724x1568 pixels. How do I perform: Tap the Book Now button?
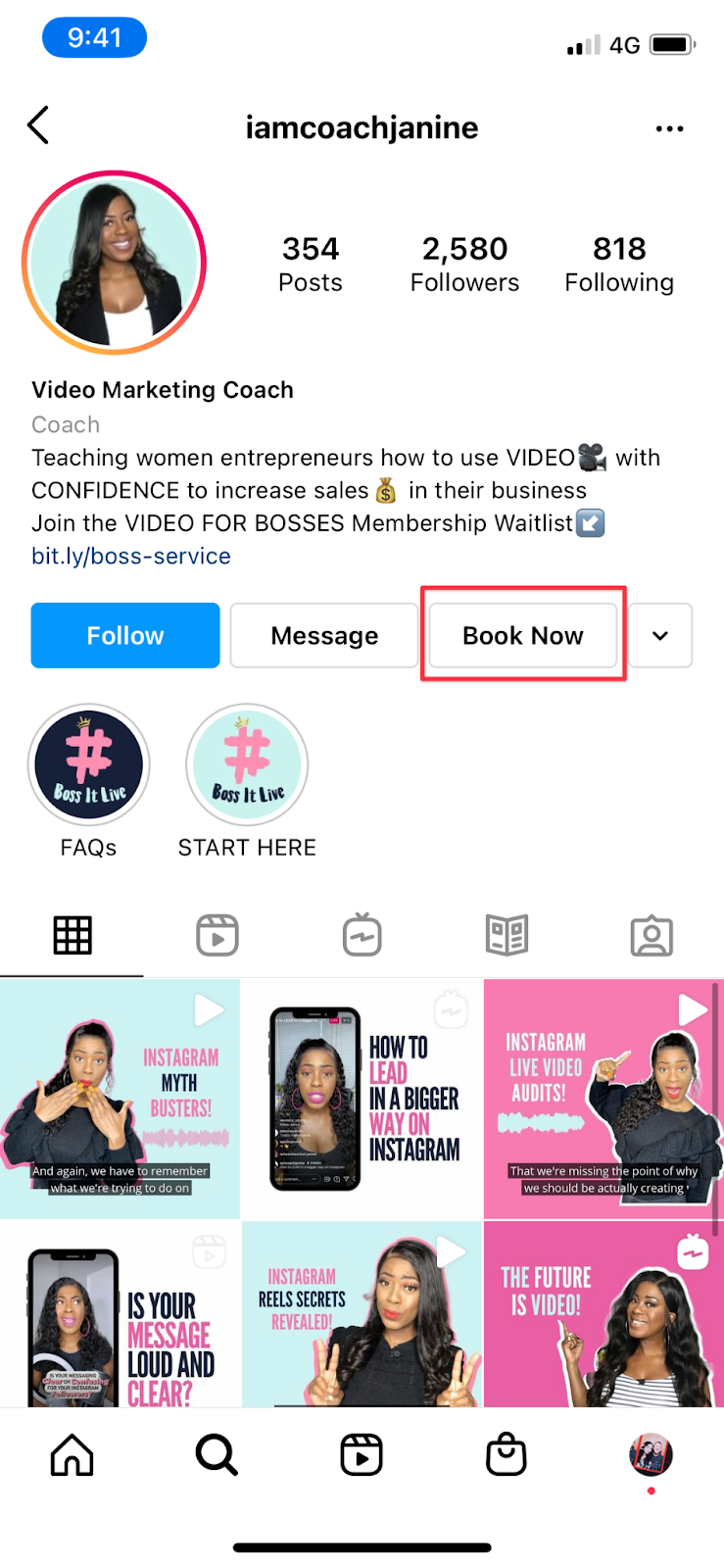tap(523, 635)
